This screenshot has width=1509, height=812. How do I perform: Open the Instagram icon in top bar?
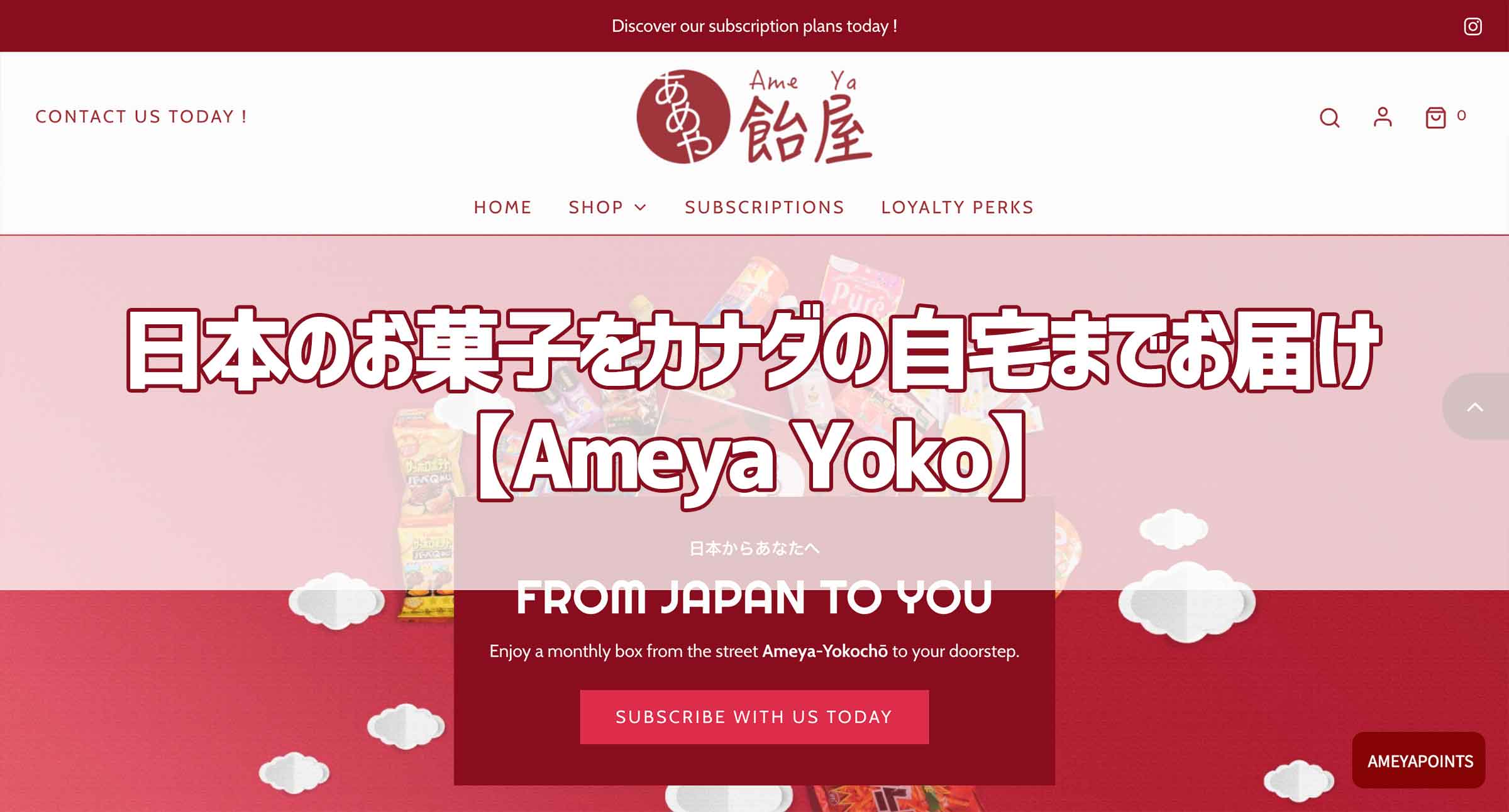1473,26
